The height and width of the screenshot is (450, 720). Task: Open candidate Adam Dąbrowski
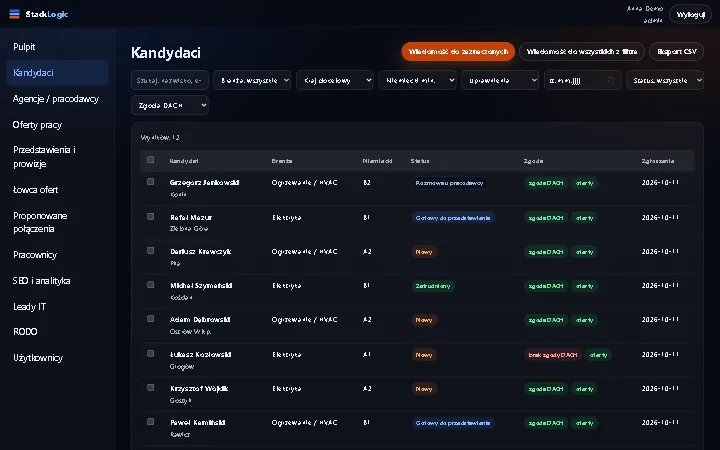point(200,319)
